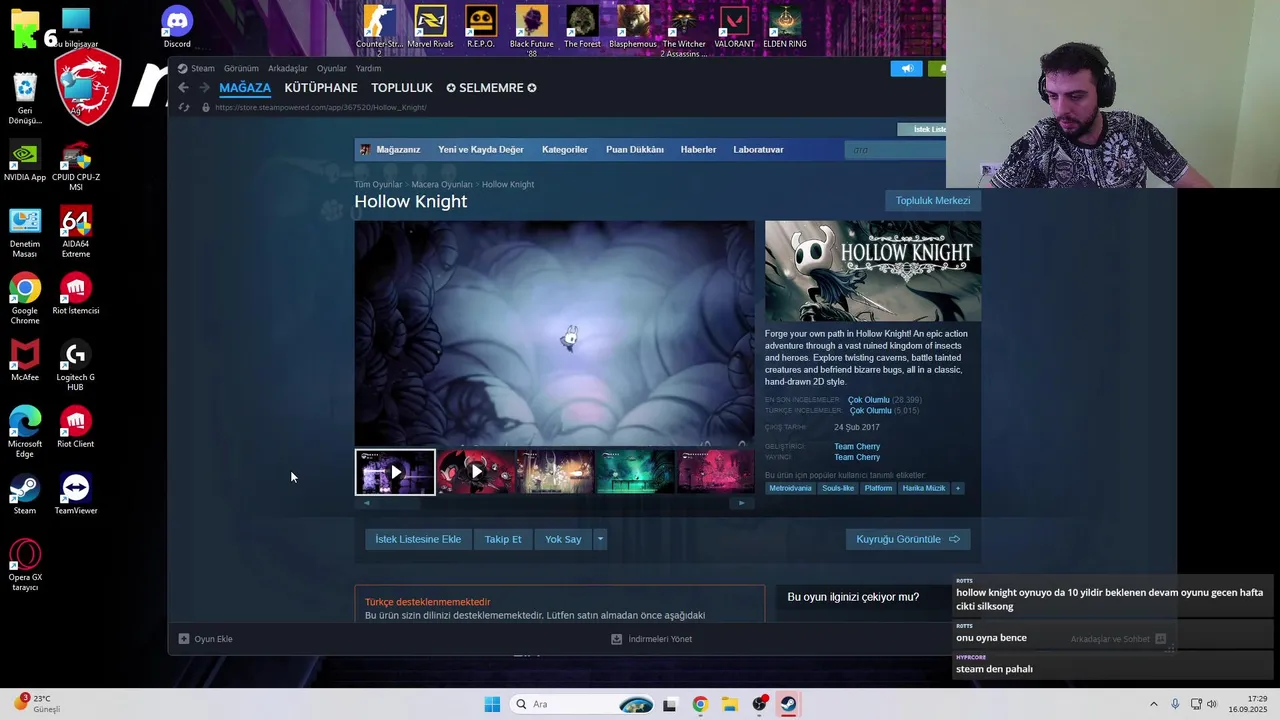Open Puan Dükkânı link

pos(635,150)
